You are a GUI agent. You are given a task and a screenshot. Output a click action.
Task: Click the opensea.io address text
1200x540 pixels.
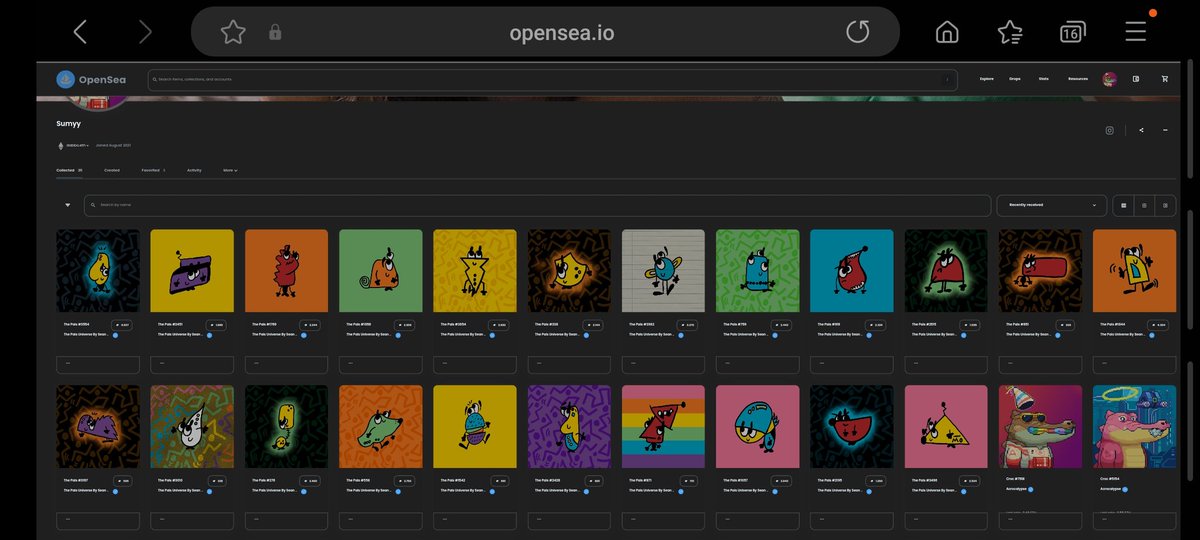tap(562, 33)
